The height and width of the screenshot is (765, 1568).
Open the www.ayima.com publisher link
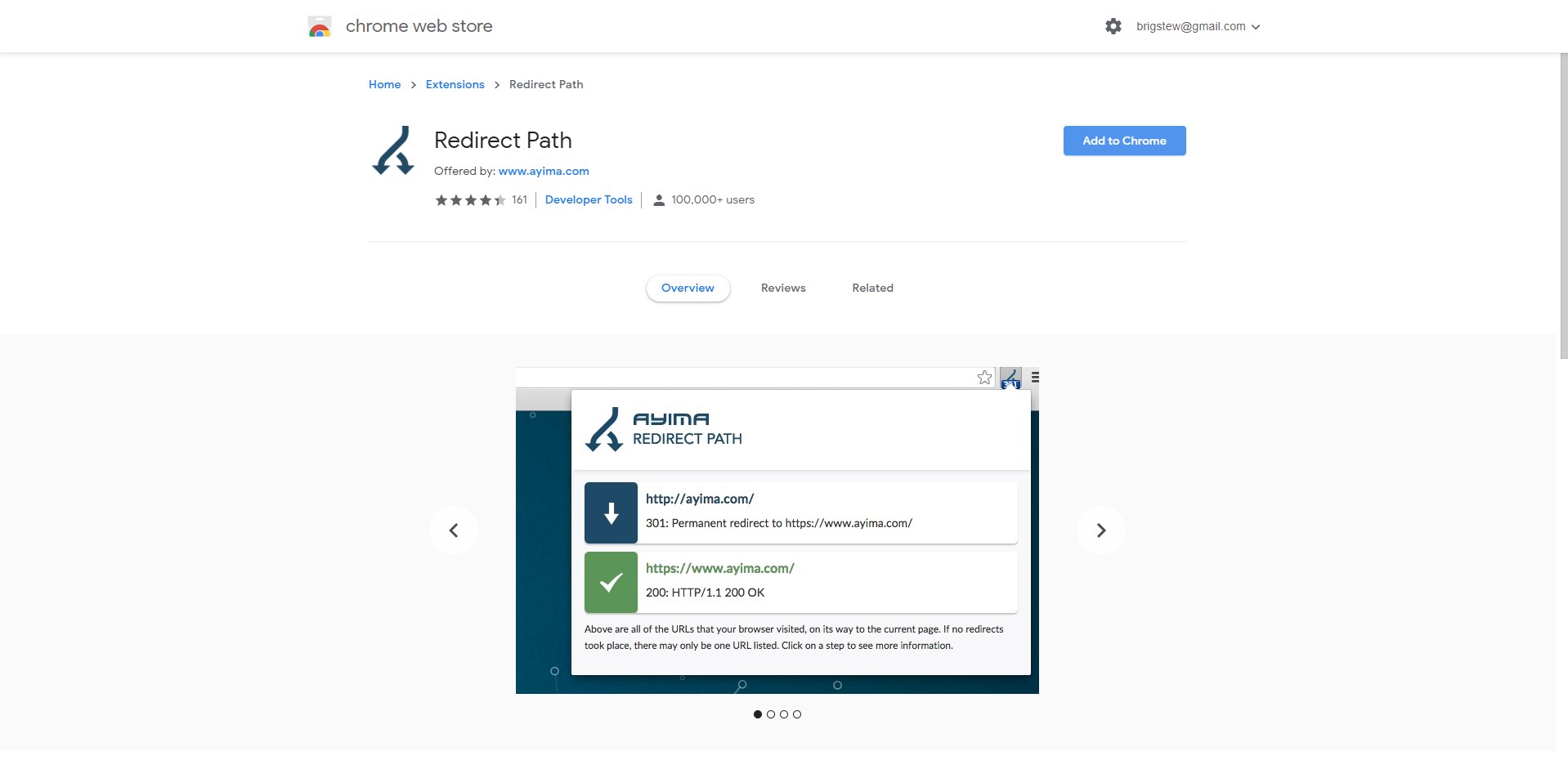point(544,171)
